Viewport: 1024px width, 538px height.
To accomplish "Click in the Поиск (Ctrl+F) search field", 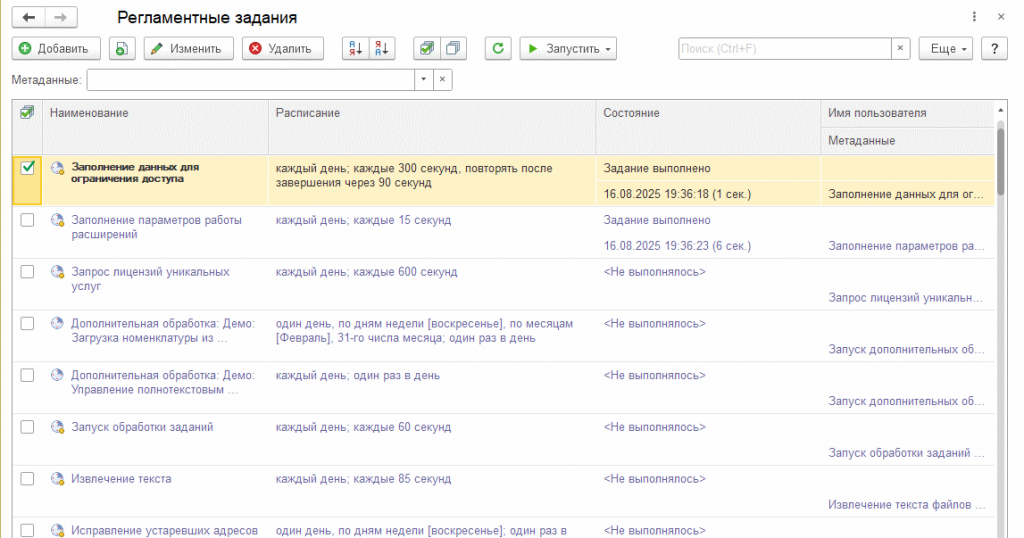I will 785,49.
